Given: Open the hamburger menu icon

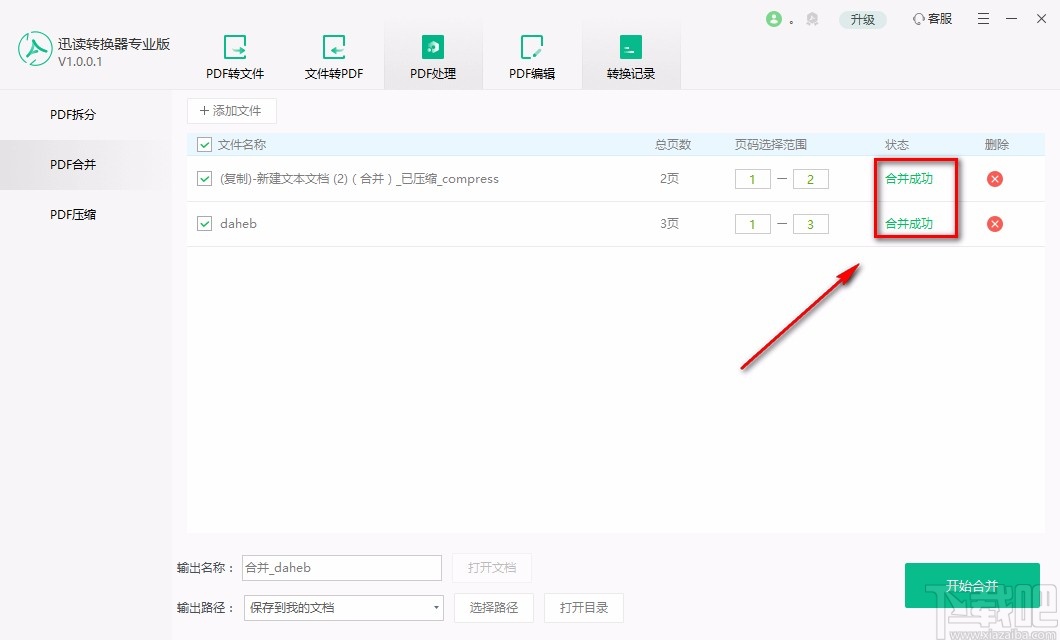Looking at the screenshot, I should (x=982, y=18).
